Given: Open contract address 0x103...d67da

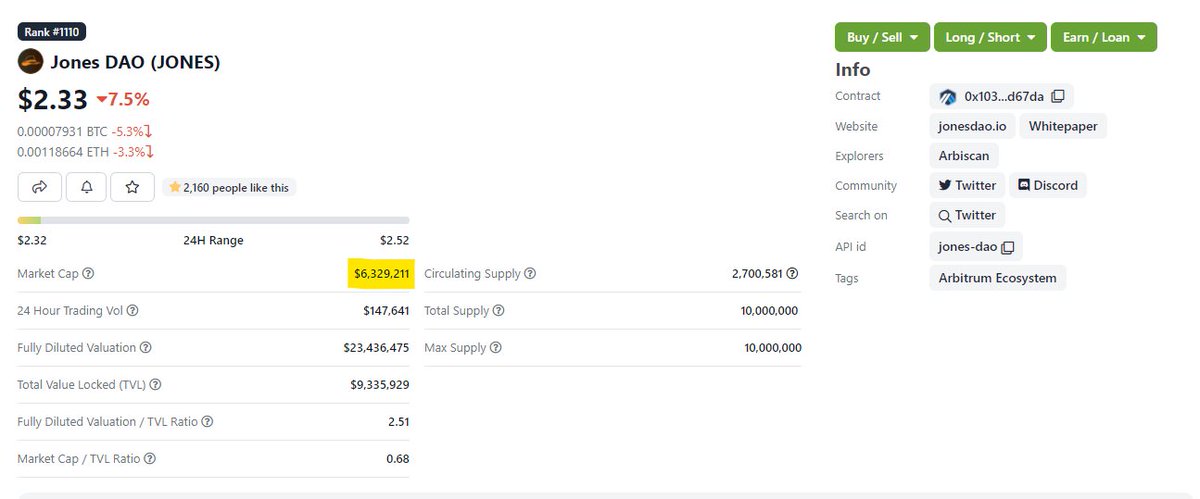Looking at the screenshot, I should coord(1003,97).
